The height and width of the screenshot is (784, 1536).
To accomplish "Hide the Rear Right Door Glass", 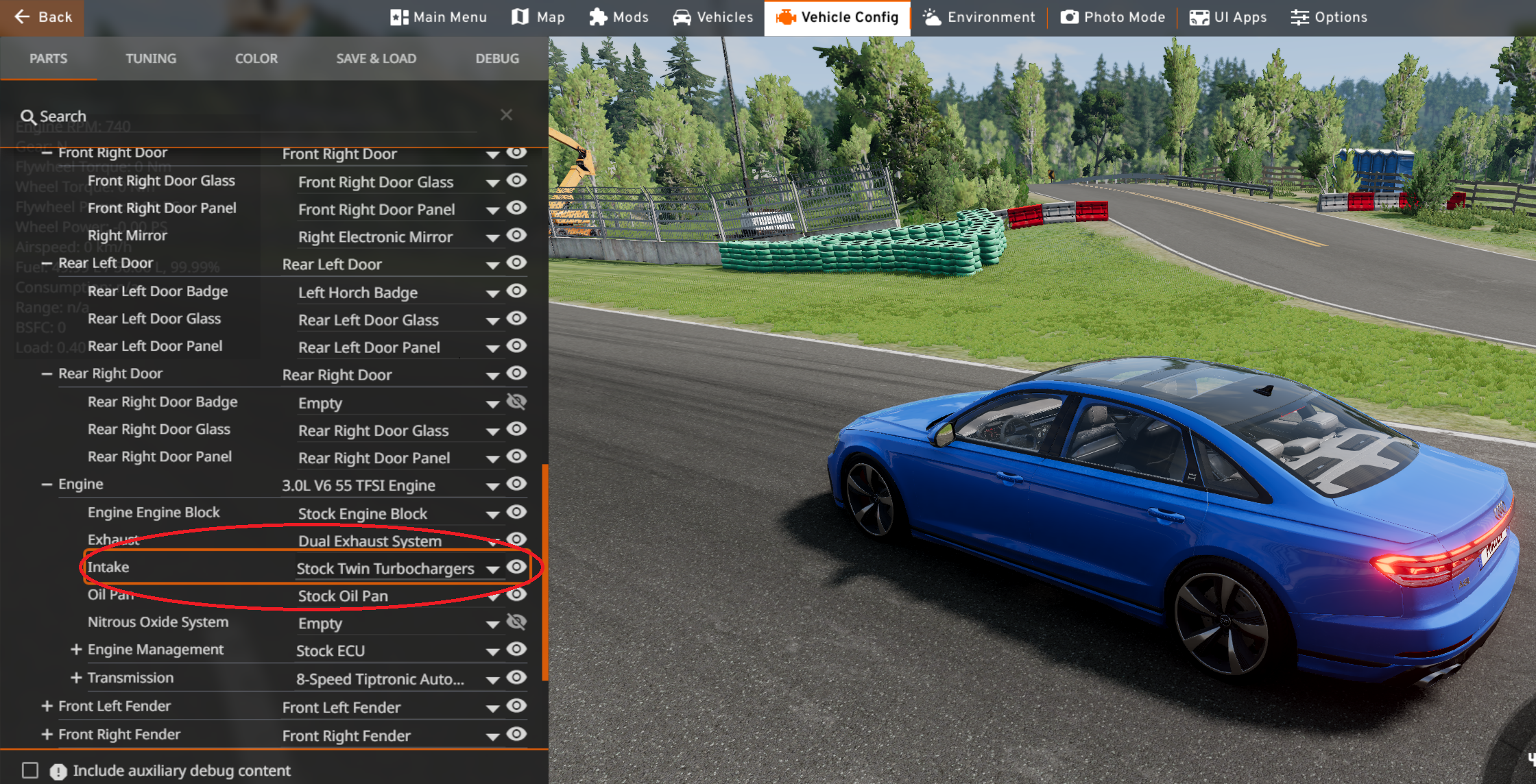I will click(x=516, y=428).
